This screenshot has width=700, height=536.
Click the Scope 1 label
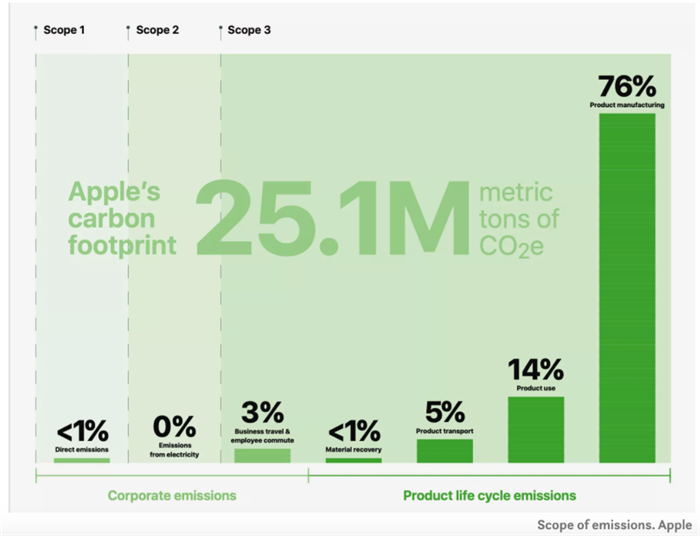[x=63, y=30]
